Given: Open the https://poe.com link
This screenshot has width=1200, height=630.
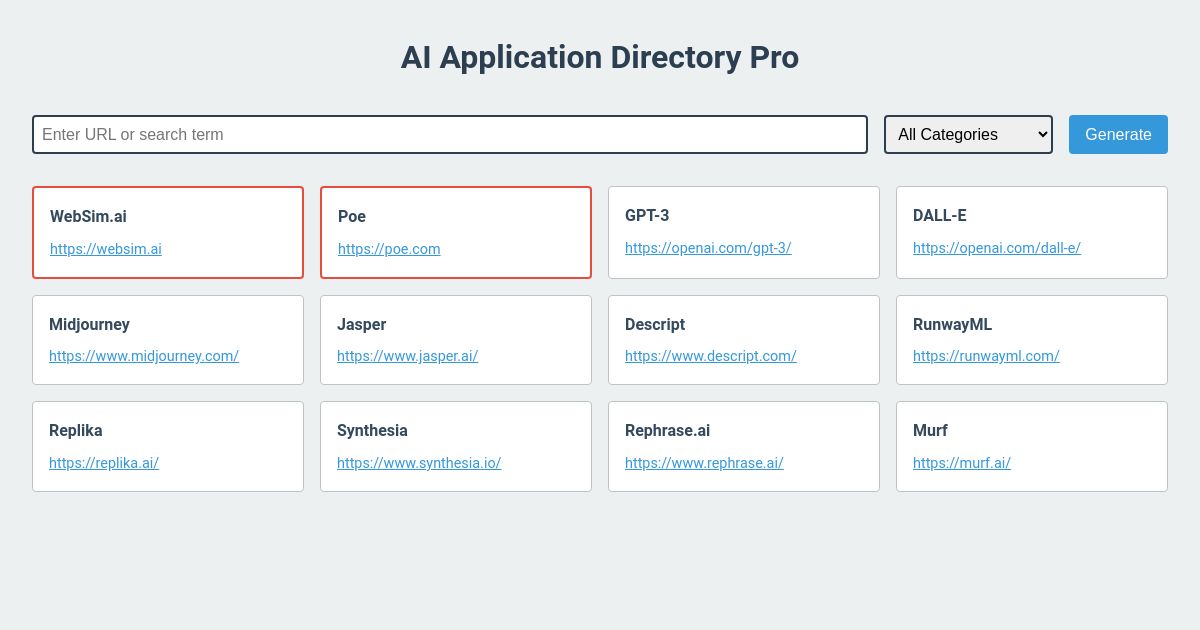Looking at the screenshot, I should pyautogui.click(x=388, y=249).
